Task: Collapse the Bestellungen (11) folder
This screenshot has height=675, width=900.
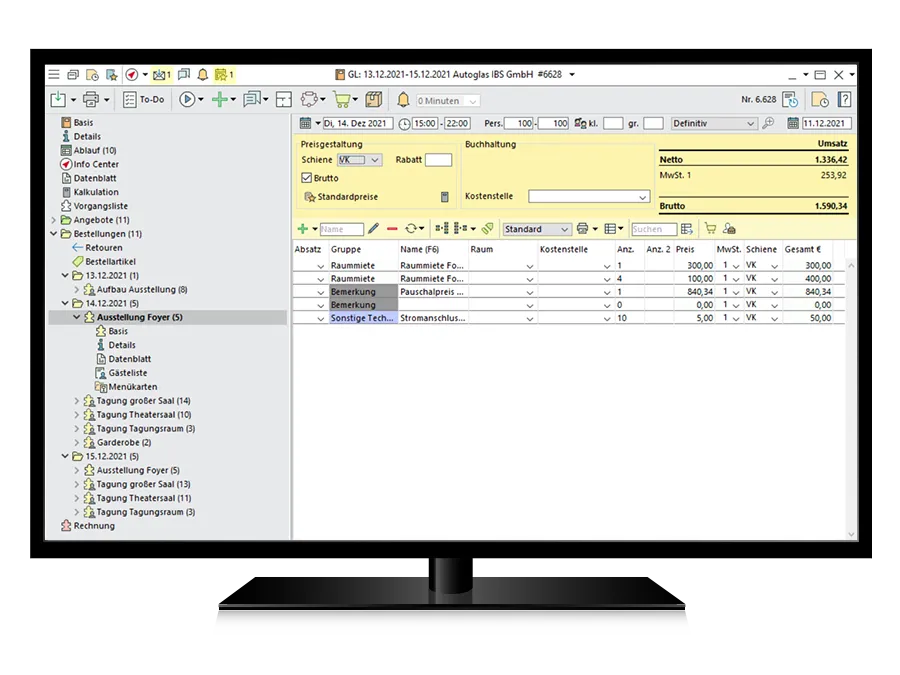Action: tap(54, 234)
